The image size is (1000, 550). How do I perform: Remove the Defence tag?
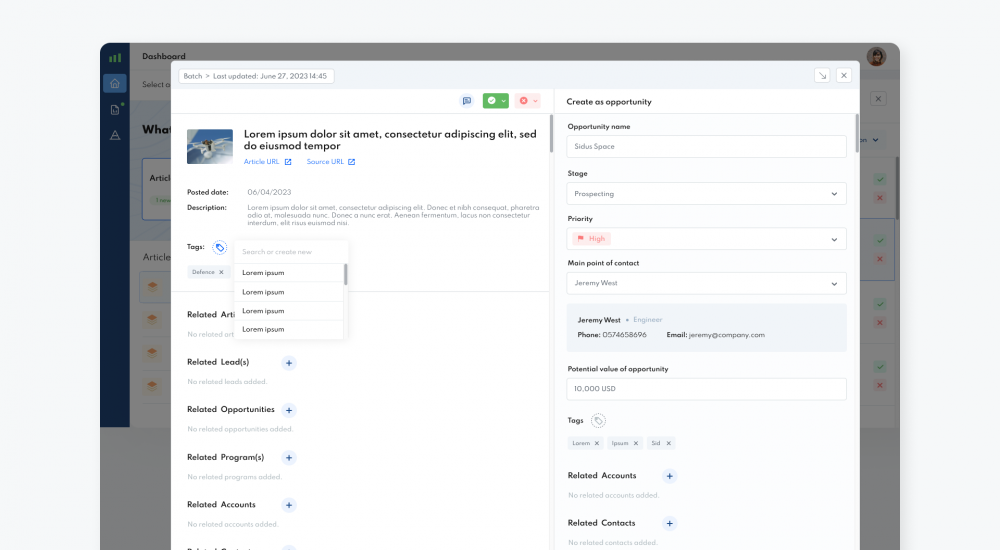pyautogui.click(x=221, y=272)
